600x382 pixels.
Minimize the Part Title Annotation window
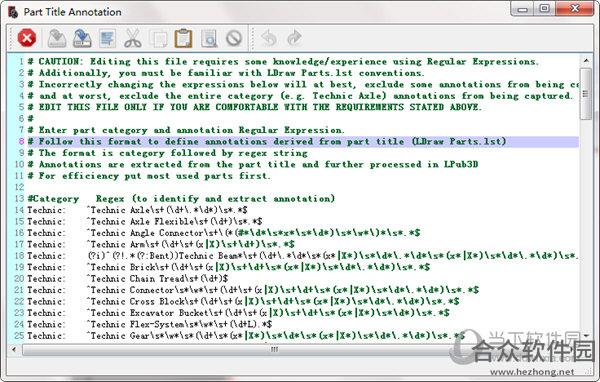[x=522, y=9]
